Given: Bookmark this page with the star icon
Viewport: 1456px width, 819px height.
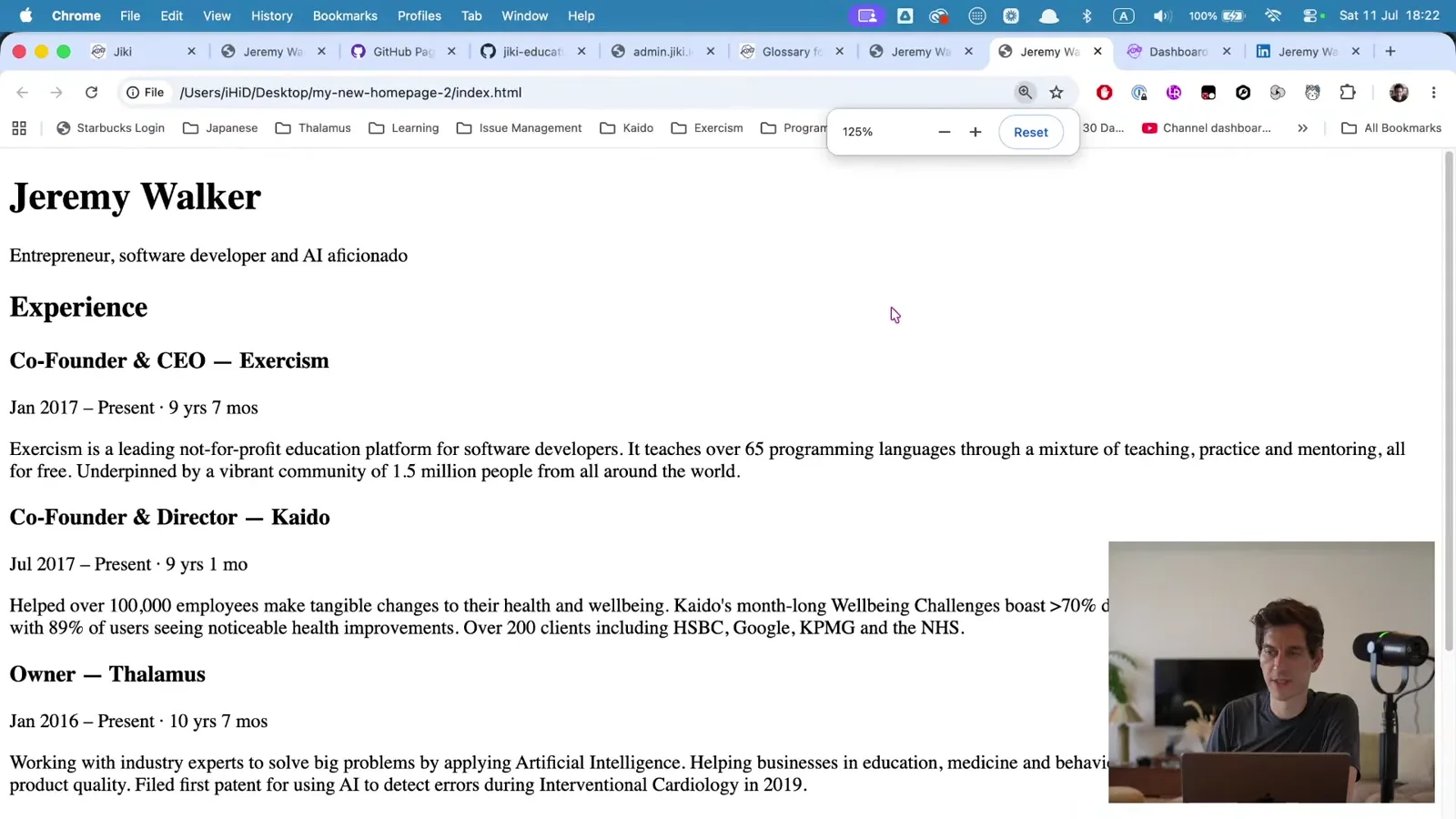Looking at the screenshot, I should [1057, 92].
